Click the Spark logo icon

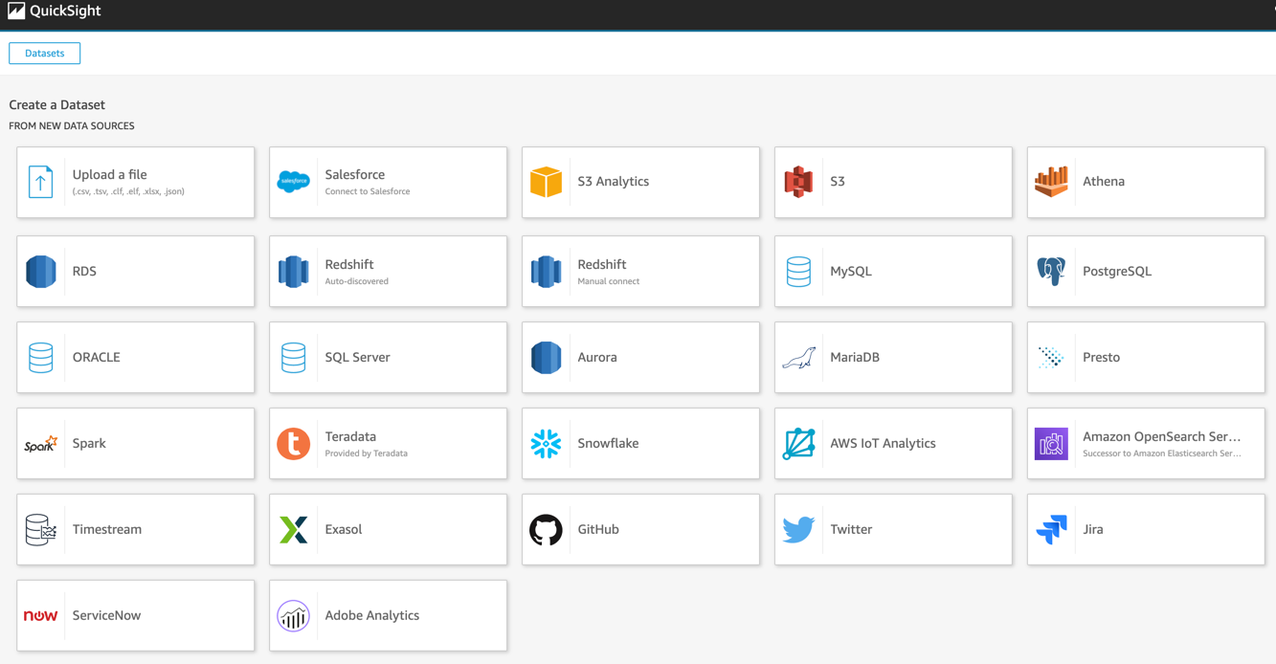(x=41, y=444)
